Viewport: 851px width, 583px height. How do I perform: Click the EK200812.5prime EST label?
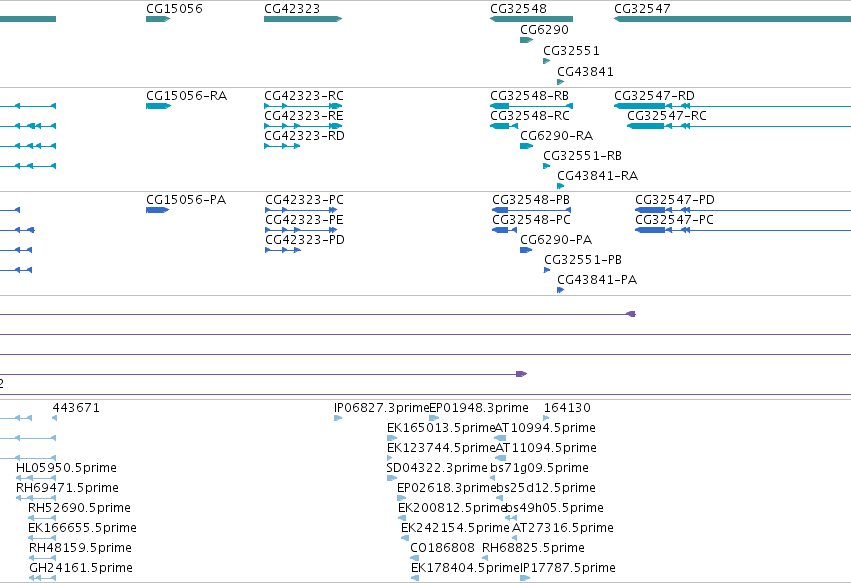coord(452,508)
